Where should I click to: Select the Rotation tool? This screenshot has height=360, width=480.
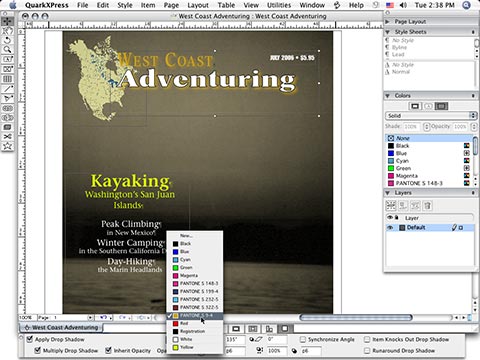click(x=7, y=40)
